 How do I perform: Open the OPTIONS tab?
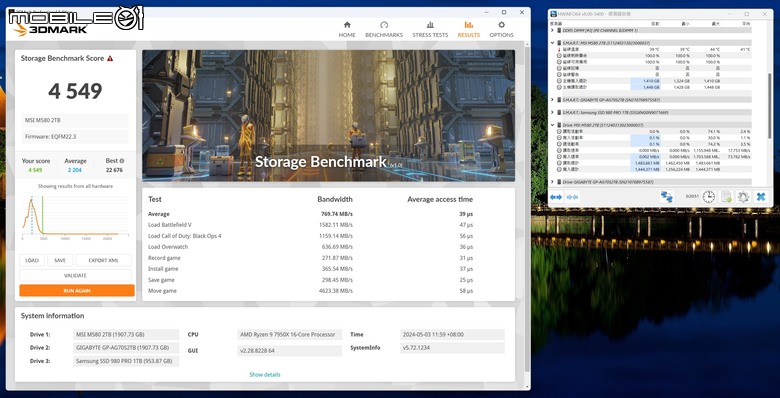pyautogui.click(x=501, y=29)
